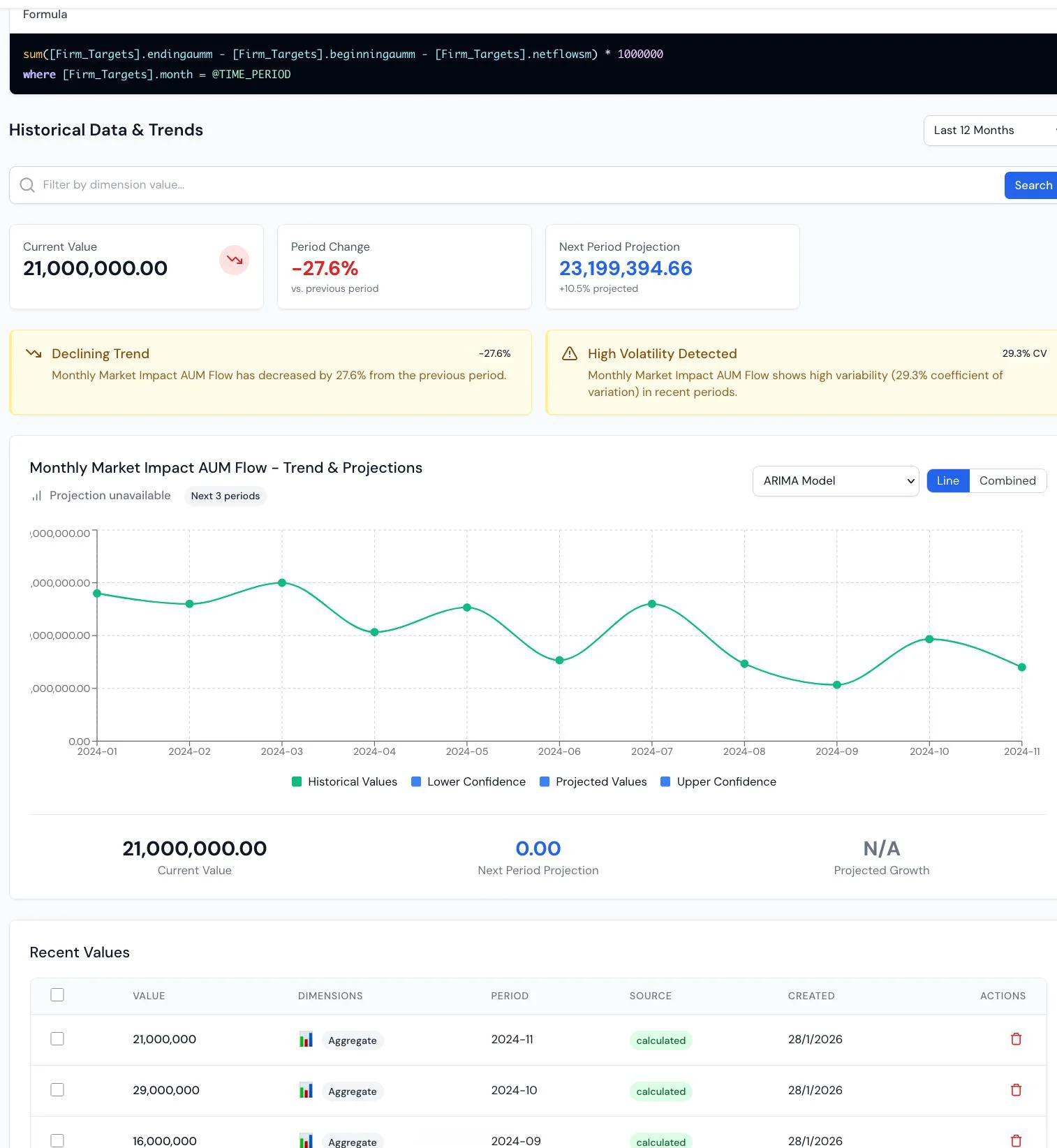Screen dimensions: 1057x1148
Task: Toggle Projected Values legend swatch
Action: click(545, 781)
